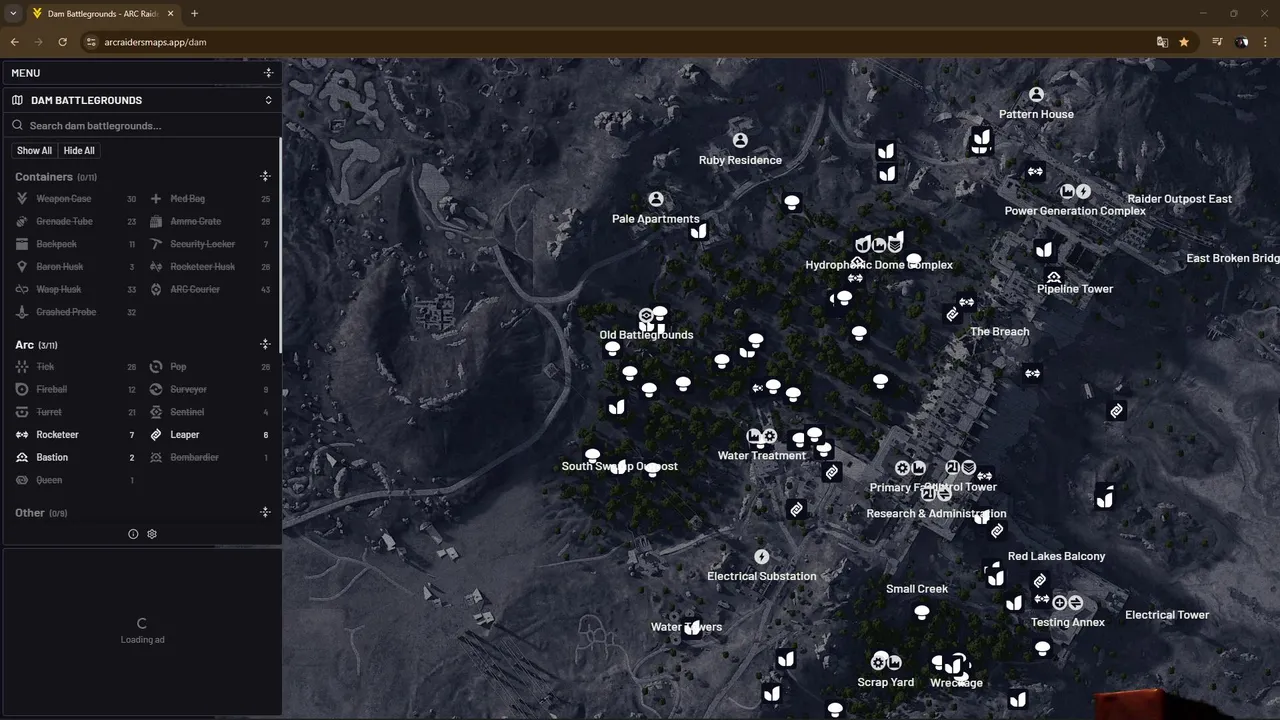Click the browser address bar URL
The height and width of the screenshot is (720, 1280).
pyautogui.click(x=155, y=42)
